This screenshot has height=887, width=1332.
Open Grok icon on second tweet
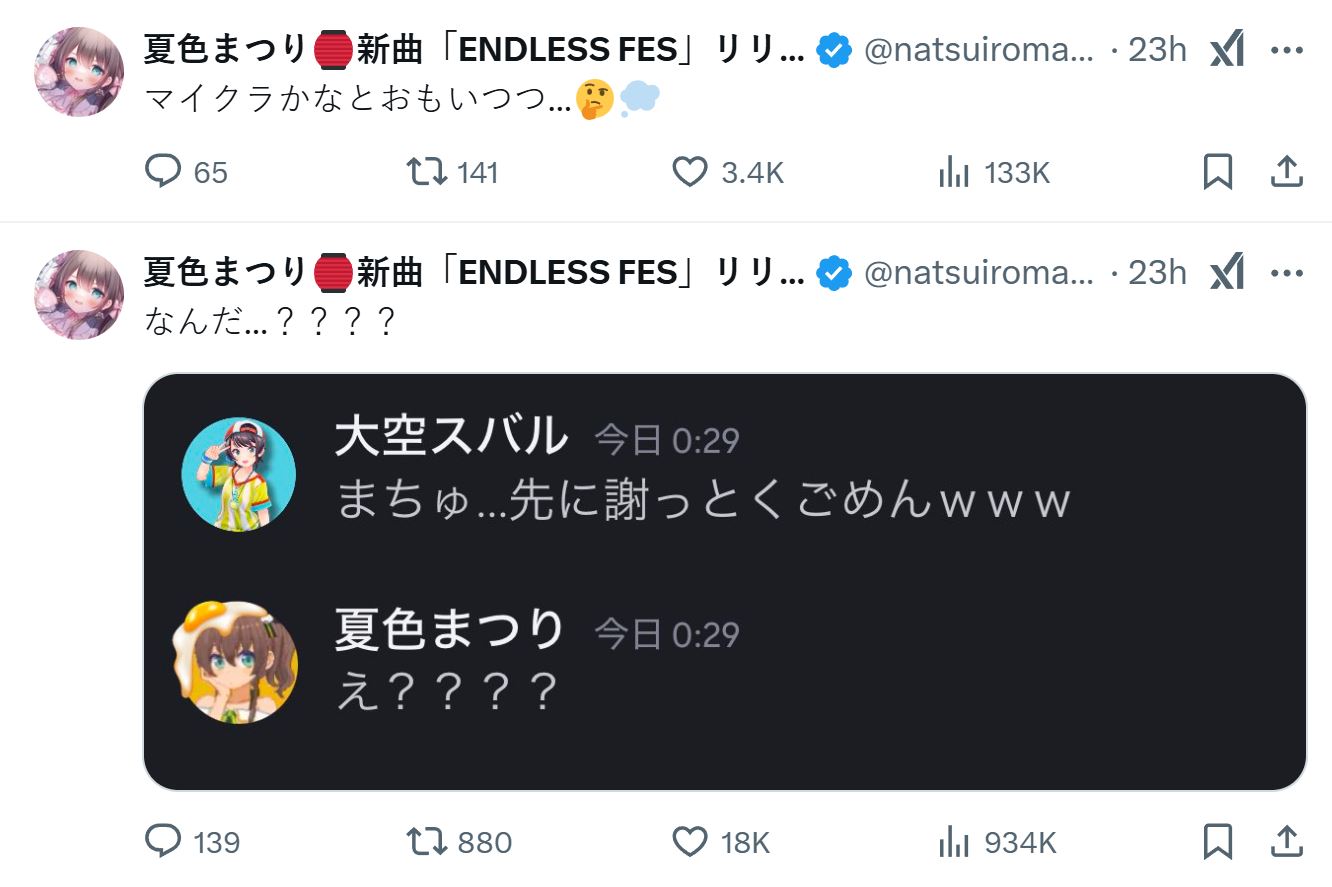point(1227,272)
